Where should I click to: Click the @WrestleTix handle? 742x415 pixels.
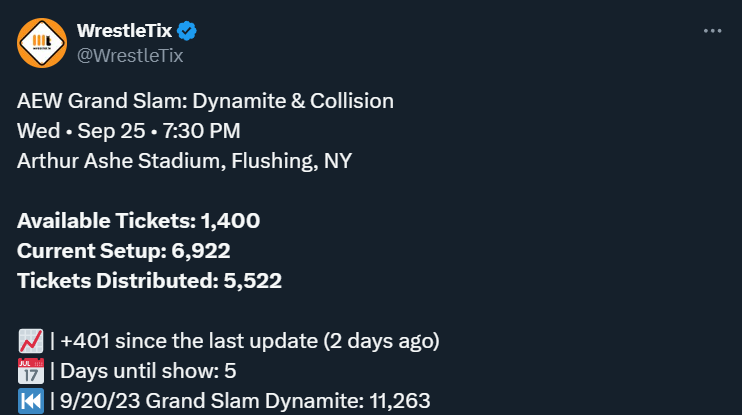pos(130,55)
